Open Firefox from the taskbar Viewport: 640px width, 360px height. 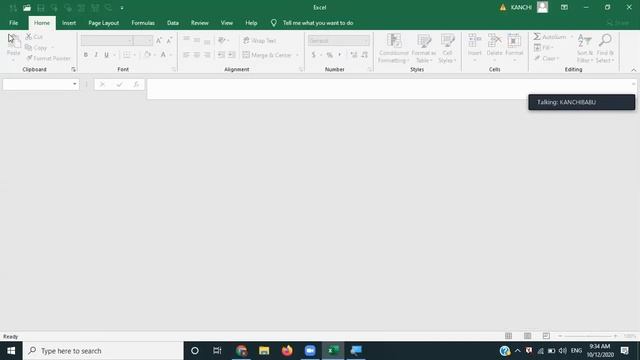(287, 351)
